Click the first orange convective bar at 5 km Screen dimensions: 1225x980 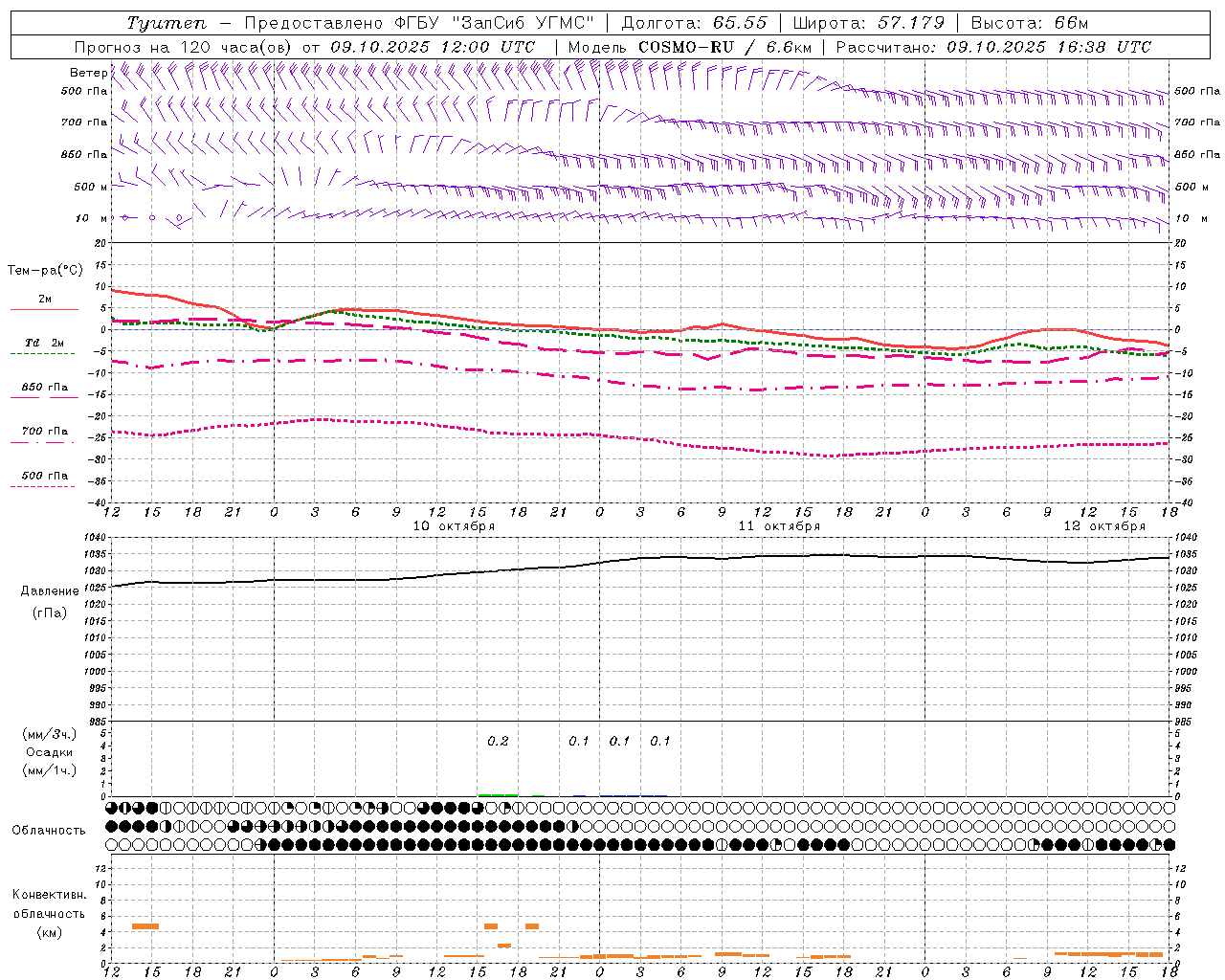click(145, 926)
